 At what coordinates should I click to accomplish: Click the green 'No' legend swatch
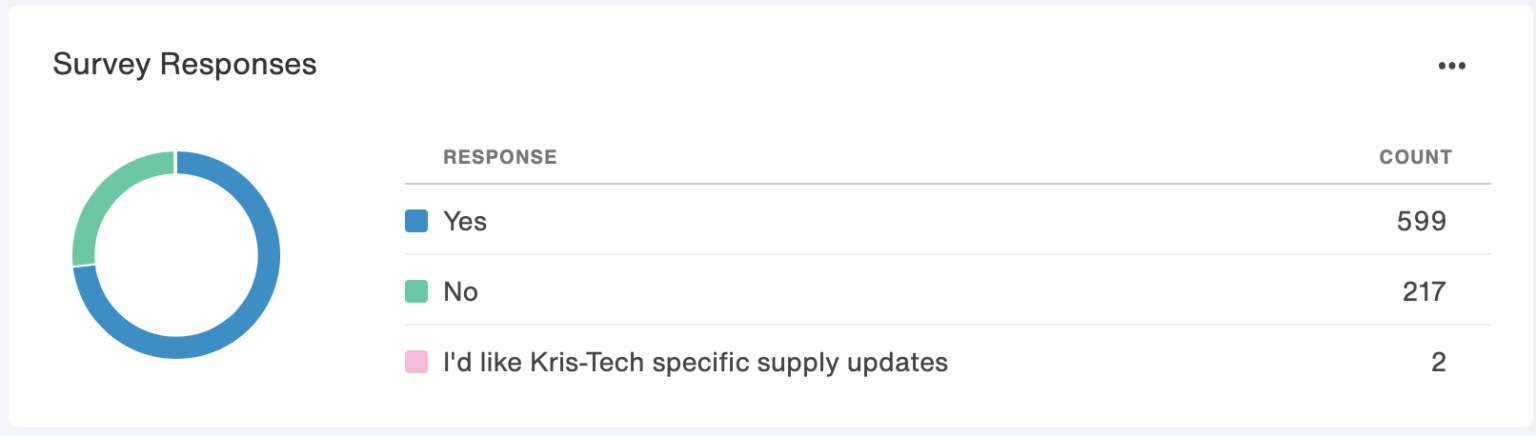416,291
